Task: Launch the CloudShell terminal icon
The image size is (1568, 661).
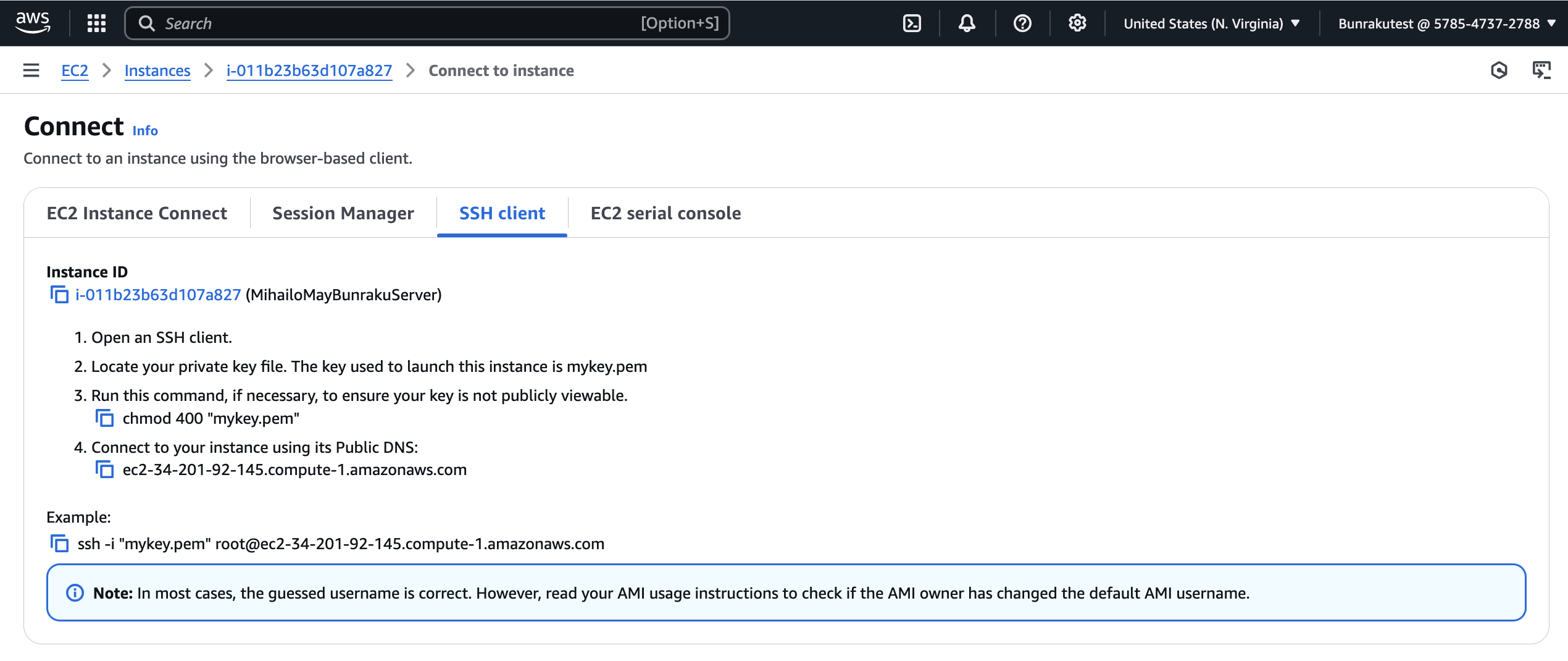Action: pyautogui.click(x=912, y=23)
